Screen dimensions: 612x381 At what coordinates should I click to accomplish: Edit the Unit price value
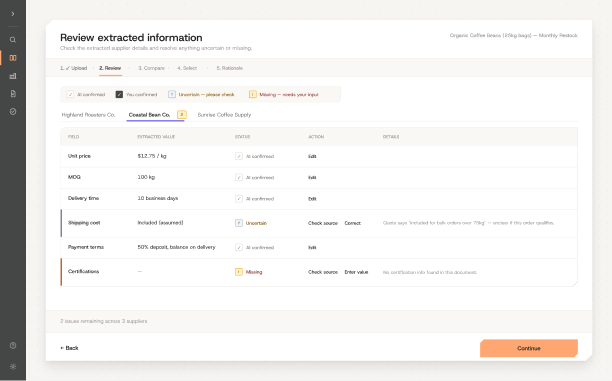point(312,156)
